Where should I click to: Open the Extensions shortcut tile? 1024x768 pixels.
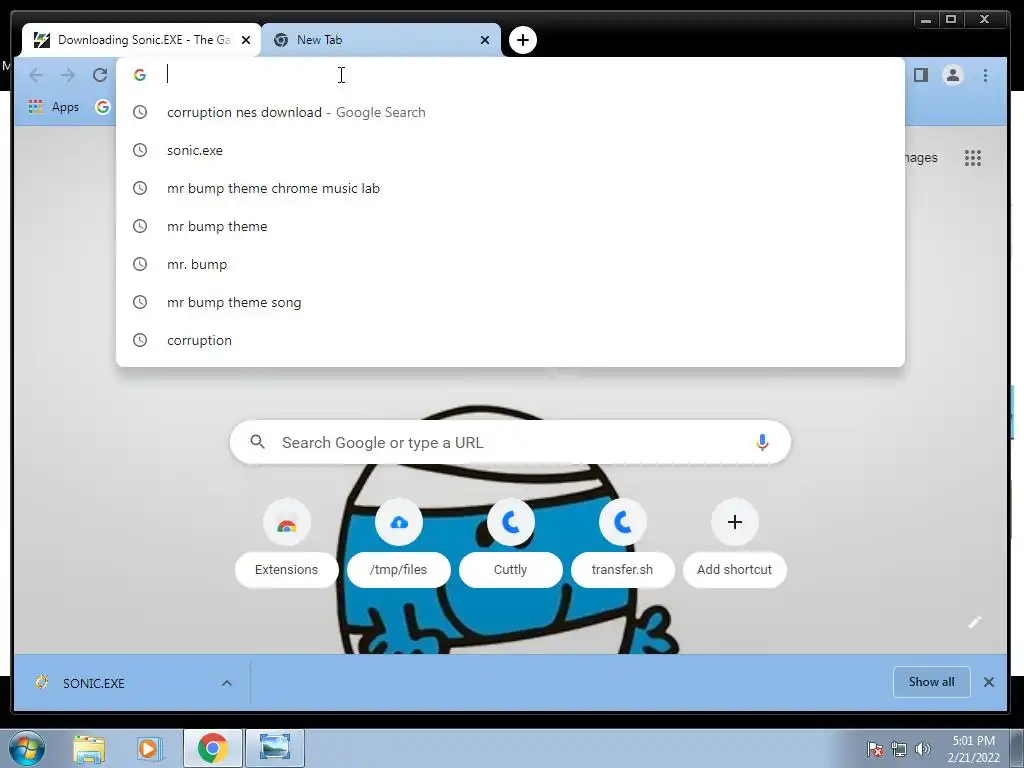tap(287, 544)
